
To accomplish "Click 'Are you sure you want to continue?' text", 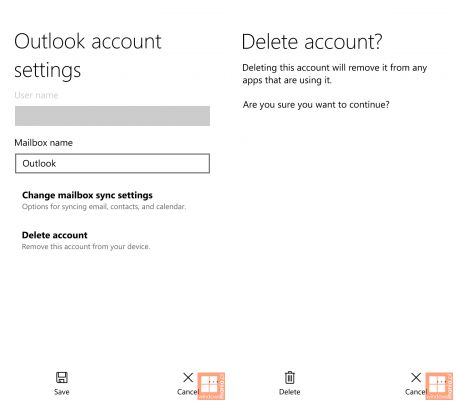I will click(x=316, y=105).
